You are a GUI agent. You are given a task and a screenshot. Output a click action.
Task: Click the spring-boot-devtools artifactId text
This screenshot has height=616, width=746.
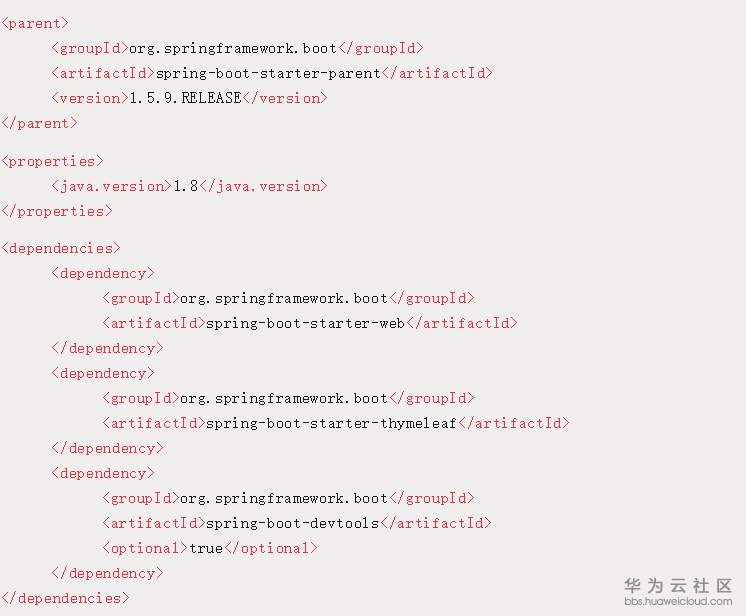(x=293, y=523)
